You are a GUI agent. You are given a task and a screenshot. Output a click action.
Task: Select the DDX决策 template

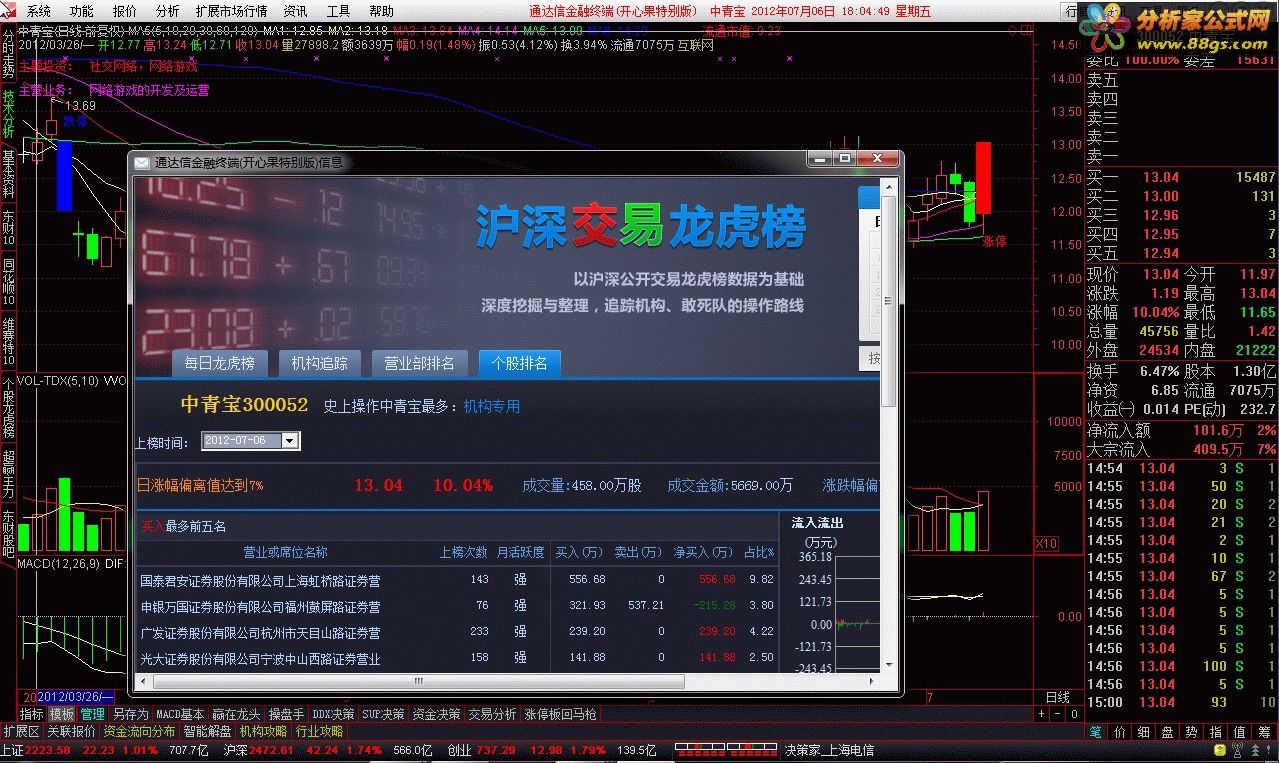(333, 714)
